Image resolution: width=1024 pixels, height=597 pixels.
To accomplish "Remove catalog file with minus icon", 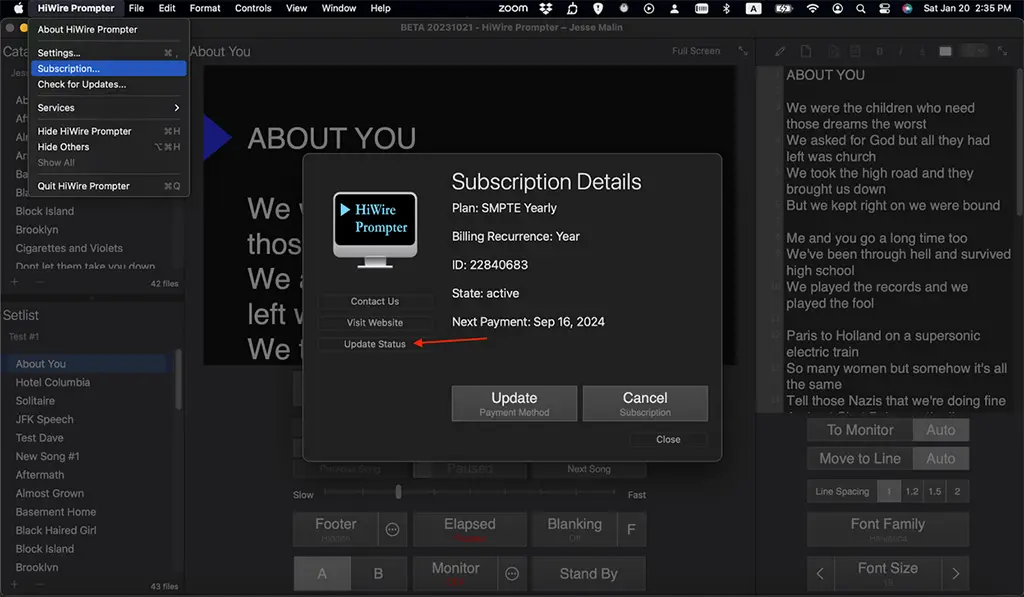I will point(40,282).
